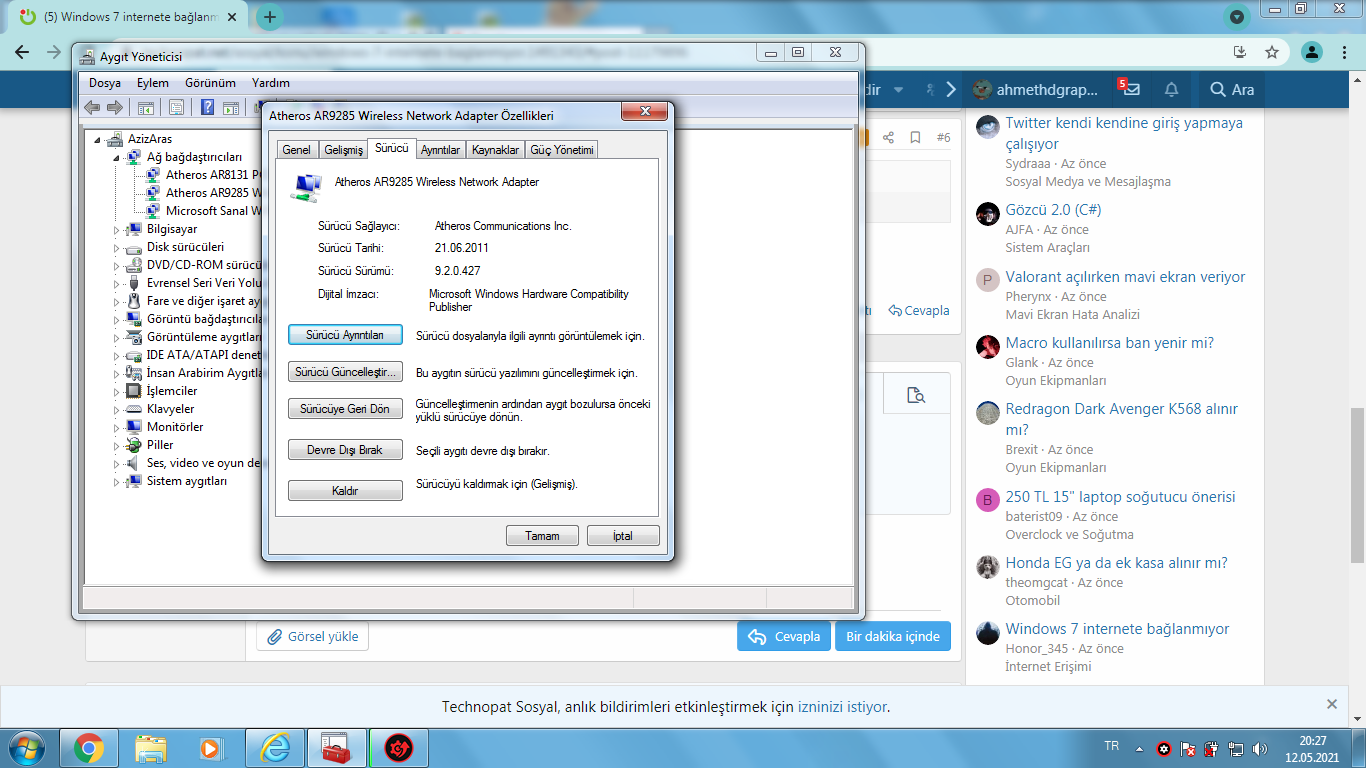Click the blue Help question mark toolbar icon
The height and width of the screenshot is (768, 1366).
[207, 107]
